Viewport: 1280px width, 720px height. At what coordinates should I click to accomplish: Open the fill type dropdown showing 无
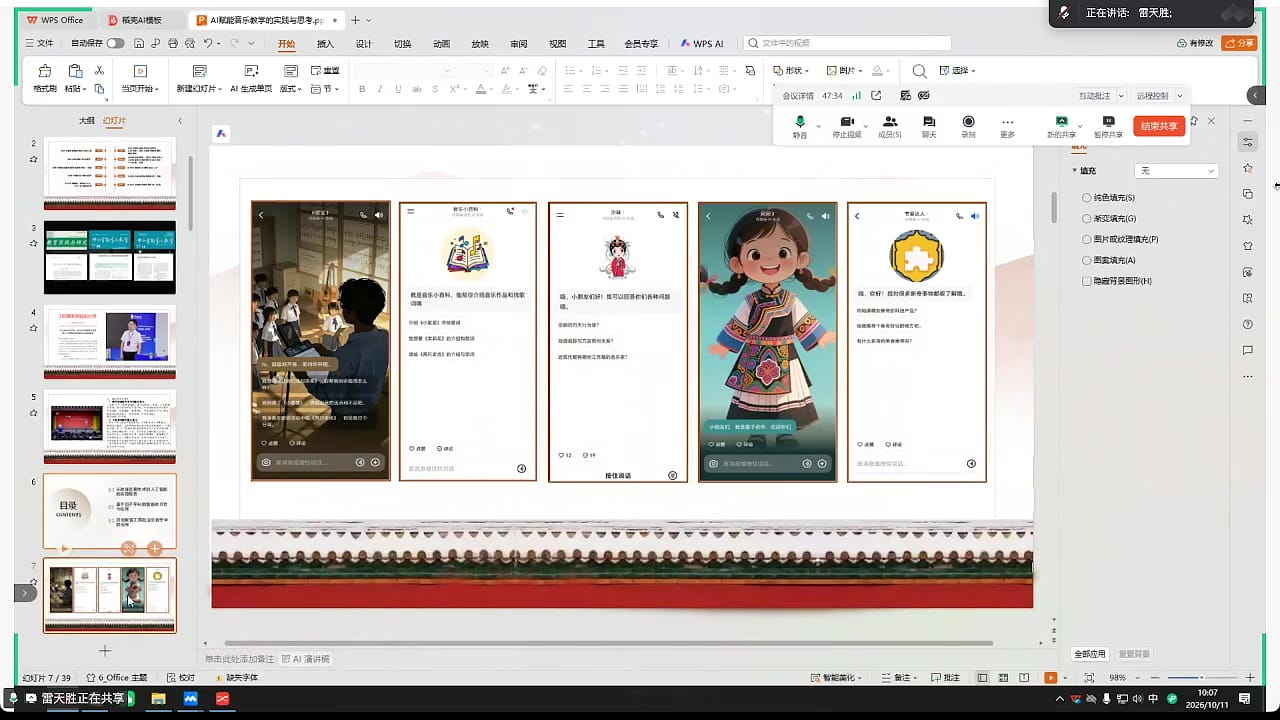pos(1176,171)
